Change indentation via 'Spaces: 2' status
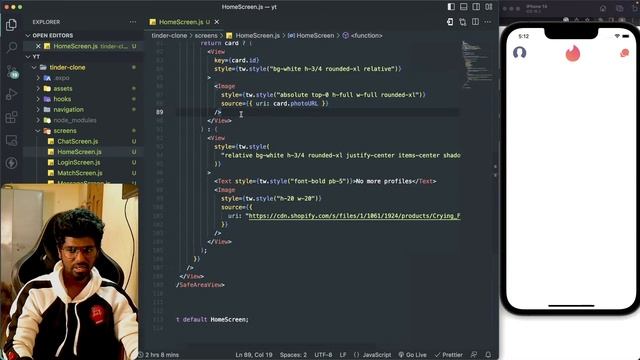The width and height of the screenshot is (640, 360). coord(293,355)
